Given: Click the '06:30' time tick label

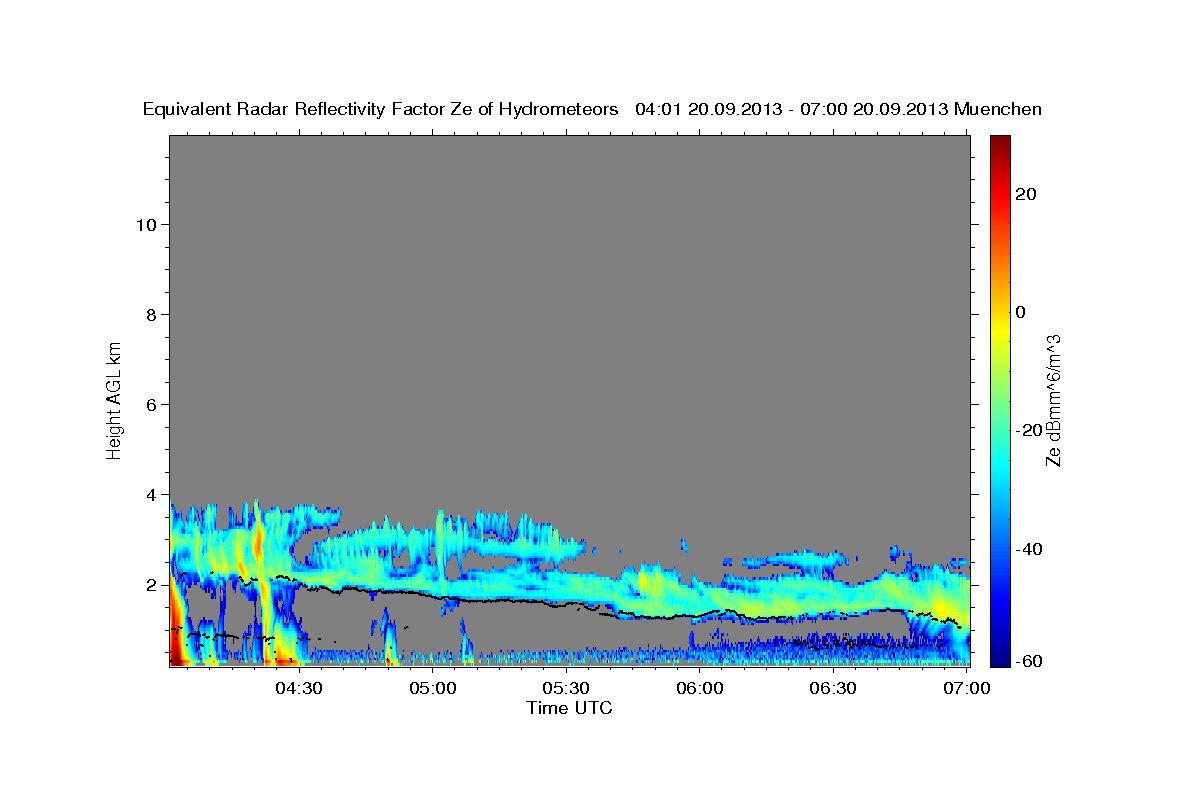Looking at the screenshot, I should (x=833, y=688).
